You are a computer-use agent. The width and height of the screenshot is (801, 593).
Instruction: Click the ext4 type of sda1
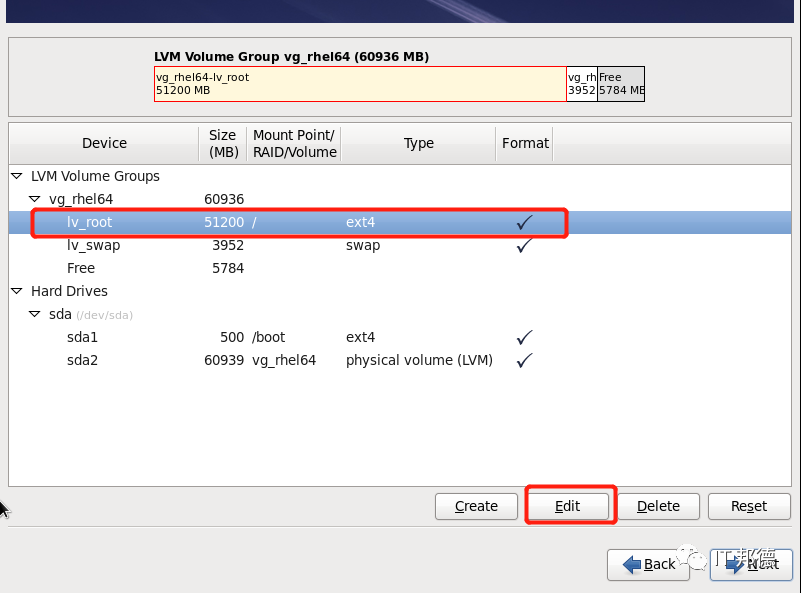tap(360, 338)
